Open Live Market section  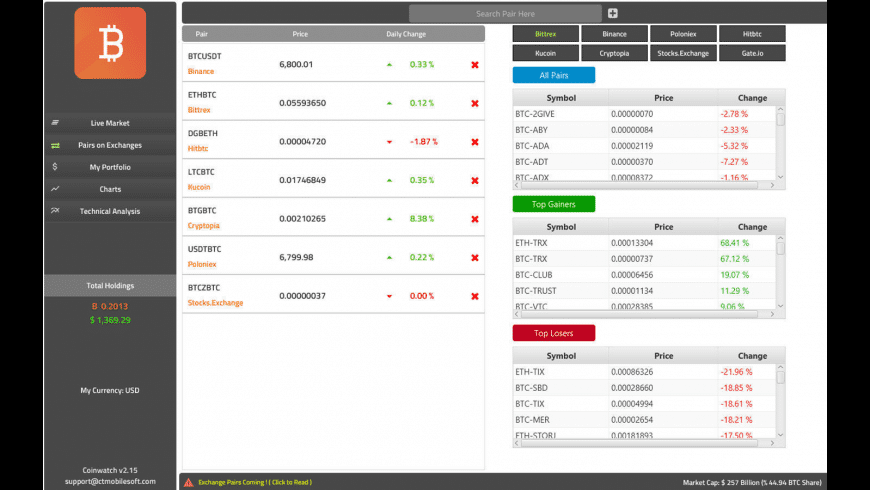click(110, 123)
